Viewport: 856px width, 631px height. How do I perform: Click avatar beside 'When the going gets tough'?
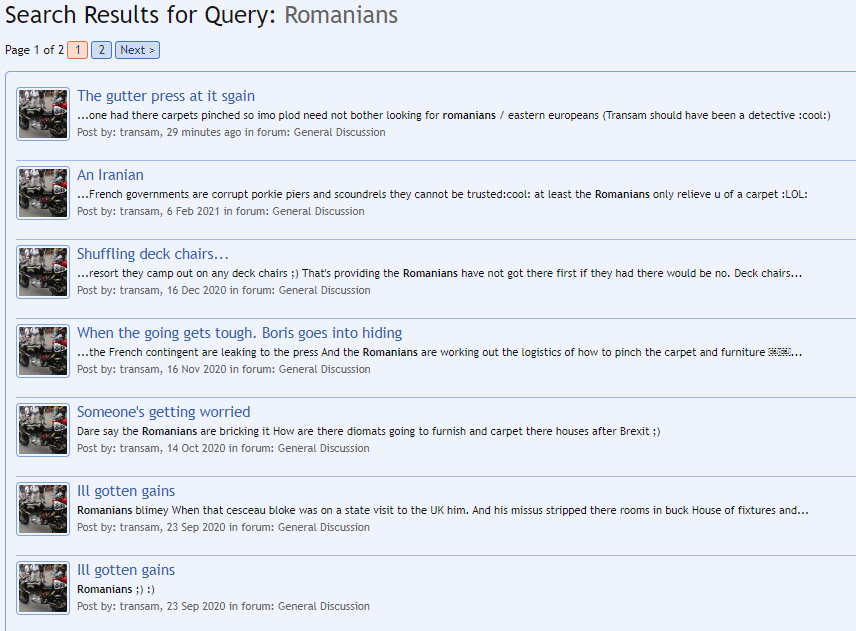coord(43,351)
